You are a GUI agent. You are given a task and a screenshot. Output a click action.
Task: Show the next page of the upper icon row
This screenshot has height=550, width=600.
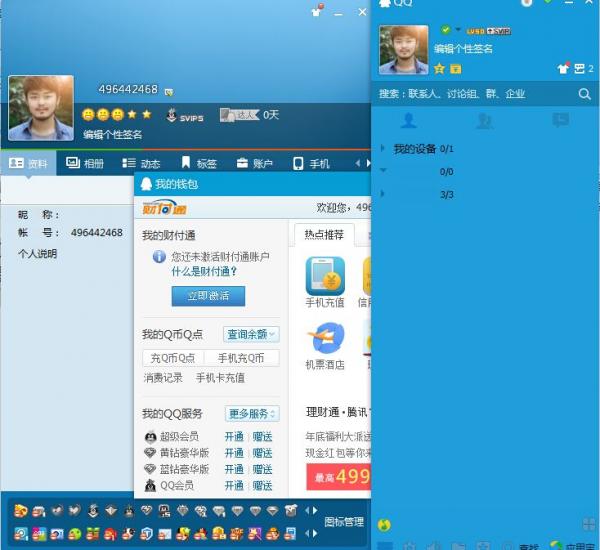pos(315,511)
